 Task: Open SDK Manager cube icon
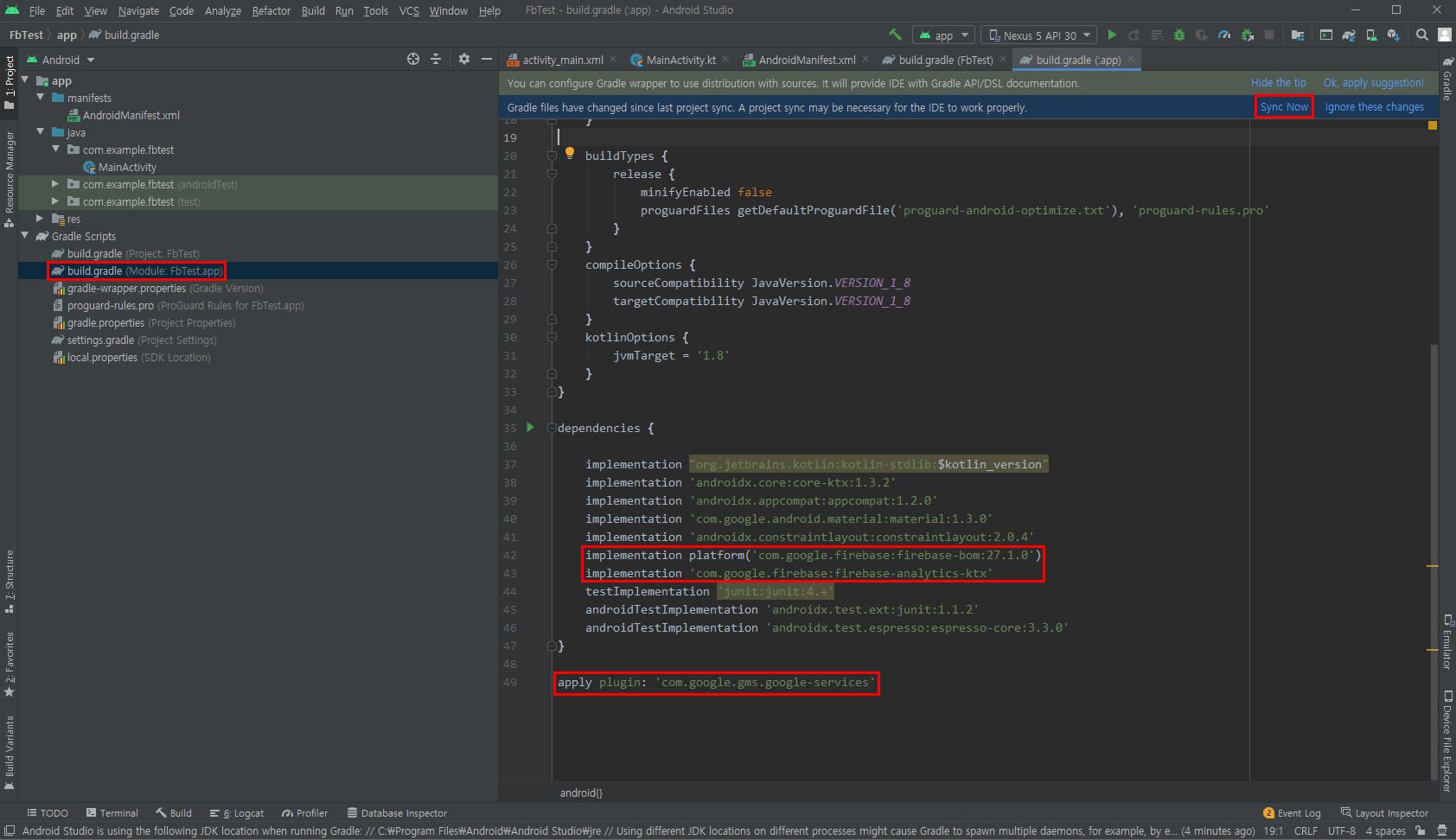(x=1394, y=35)
